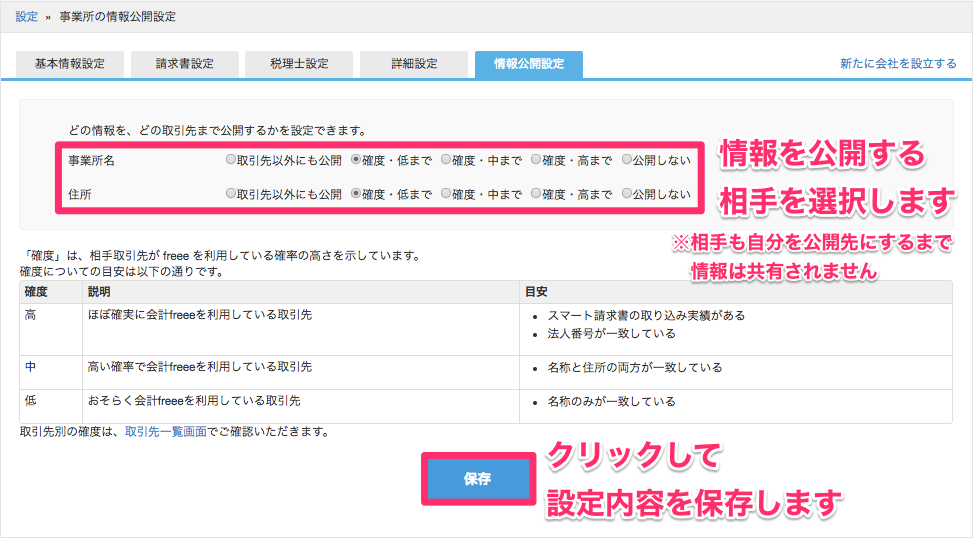Choose 確度・低まで for 住所
Screen dimensions: 973x538
pyautogui.click(x=356, y=194)
